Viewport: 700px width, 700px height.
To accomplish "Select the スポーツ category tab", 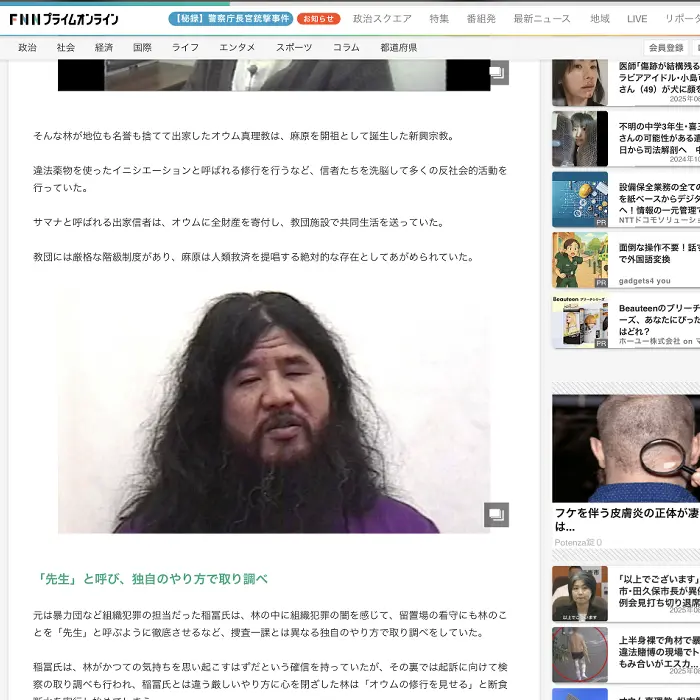I will (294, 47).
